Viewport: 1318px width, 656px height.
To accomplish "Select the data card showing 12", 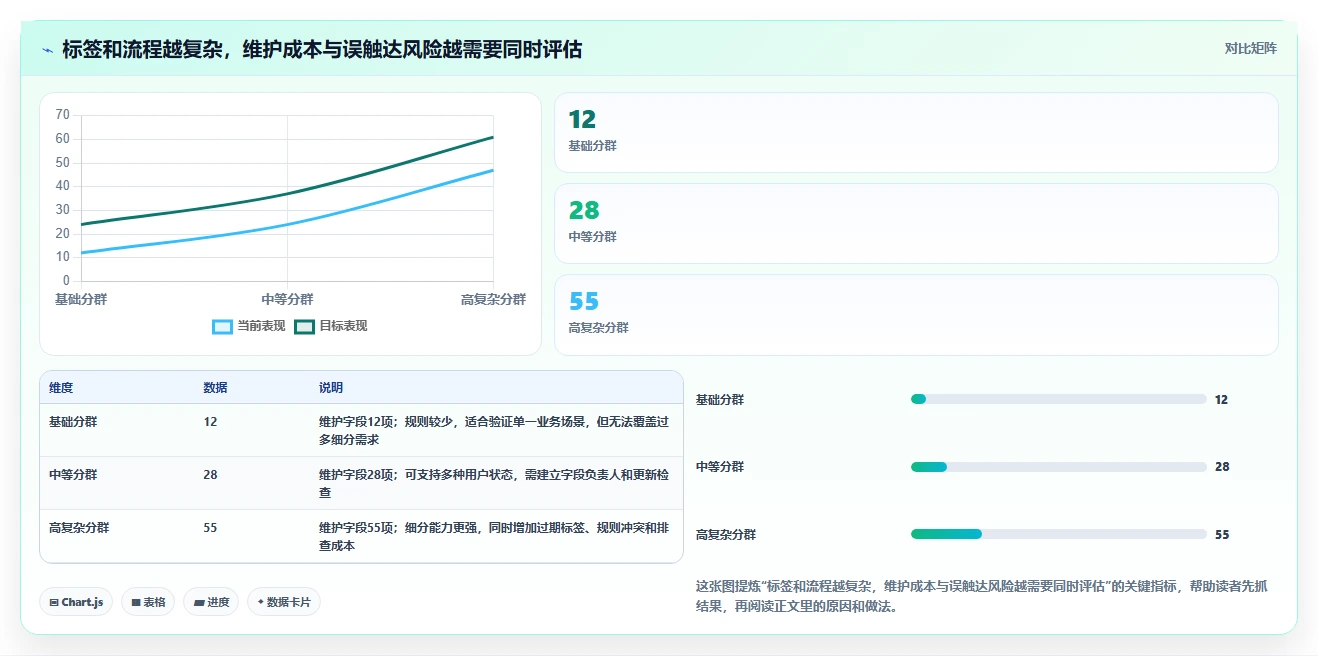I will (x=916, y=133).
